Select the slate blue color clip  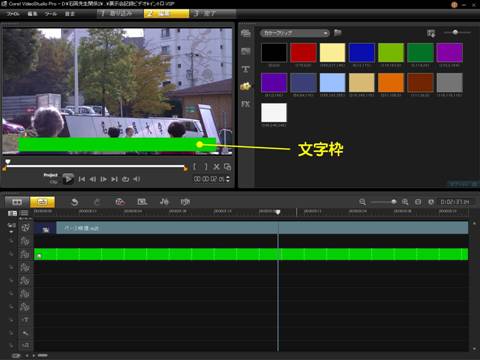[x=303, y=82]
